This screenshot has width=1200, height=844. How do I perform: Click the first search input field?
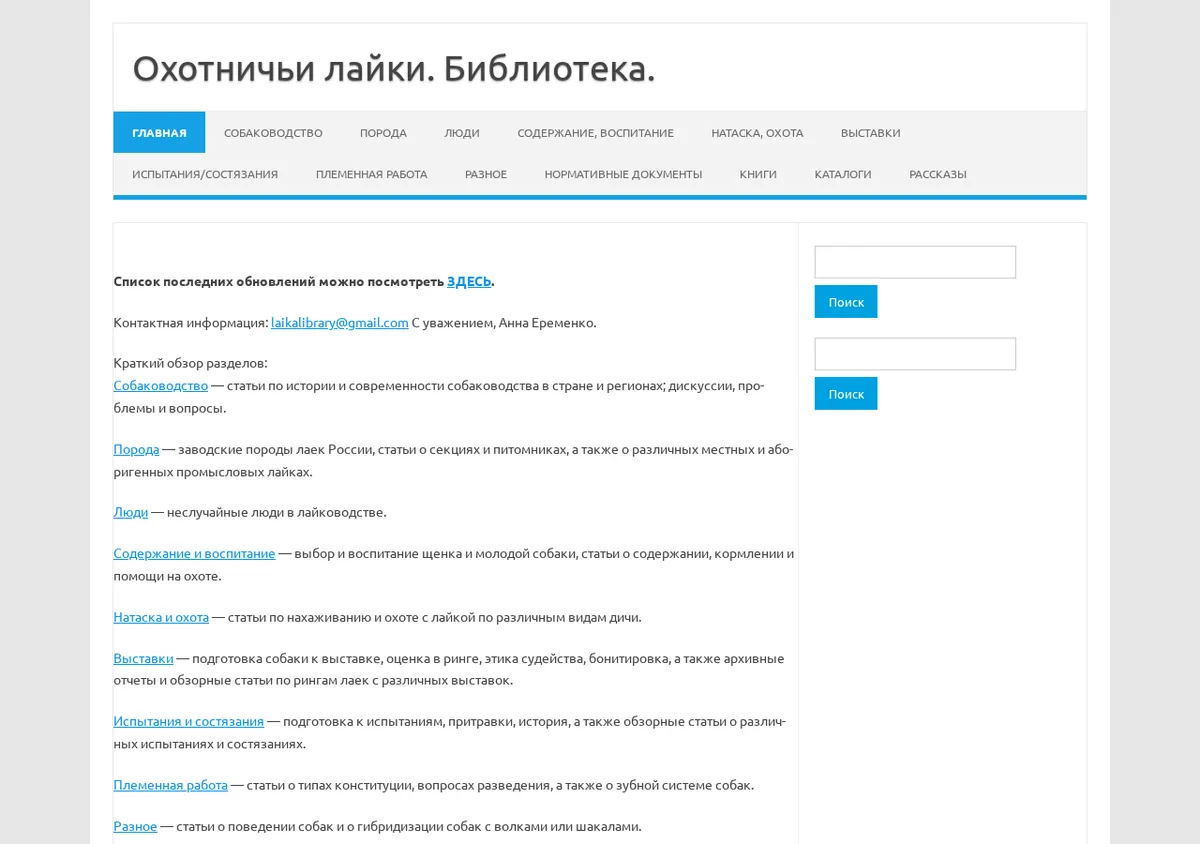coord(915,262)
